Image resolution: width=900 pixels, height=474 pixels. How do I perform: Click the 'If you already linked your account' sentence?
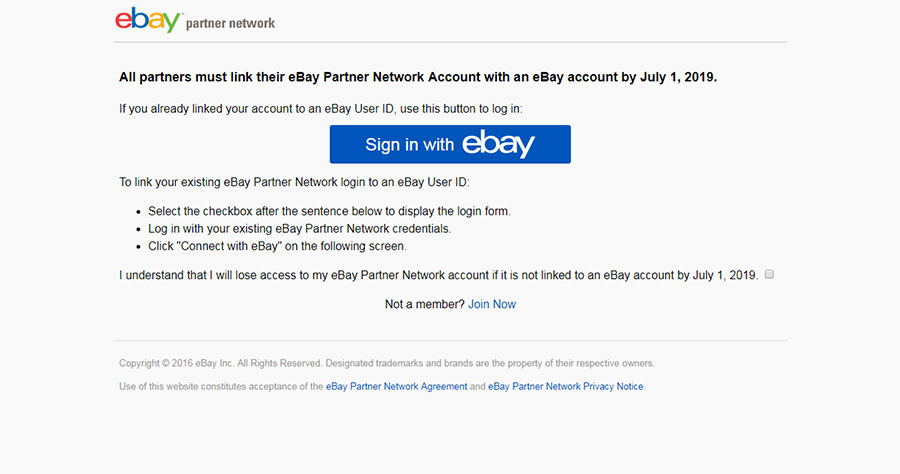pyautogui.click(x=321, y=108)
